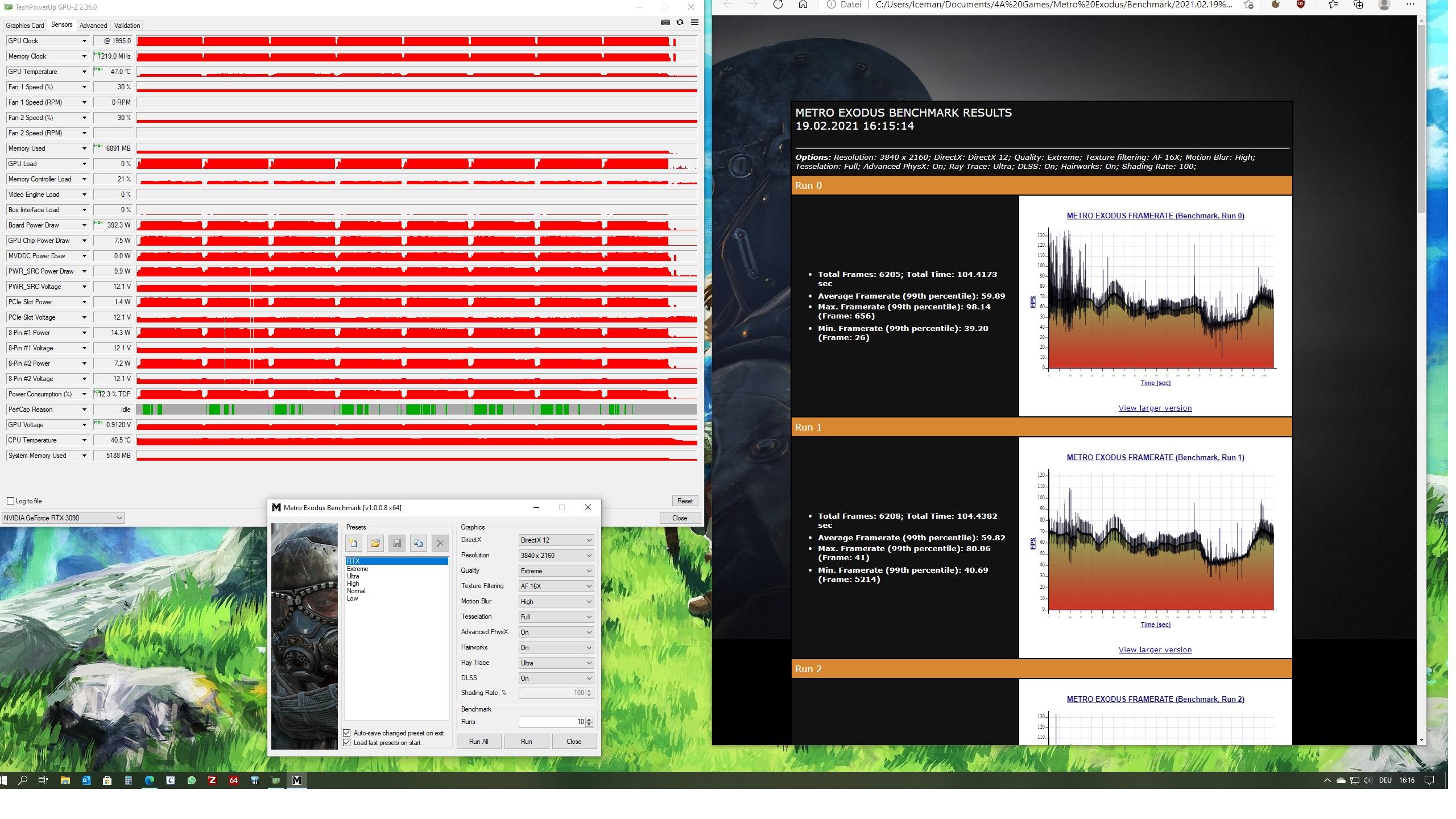Image resolution: width=1456 pixels, height=819 pixels.
Task: Open the PerfCap Reason sensor dropdown
Action: pyautogui.click(x=84, y=409)
